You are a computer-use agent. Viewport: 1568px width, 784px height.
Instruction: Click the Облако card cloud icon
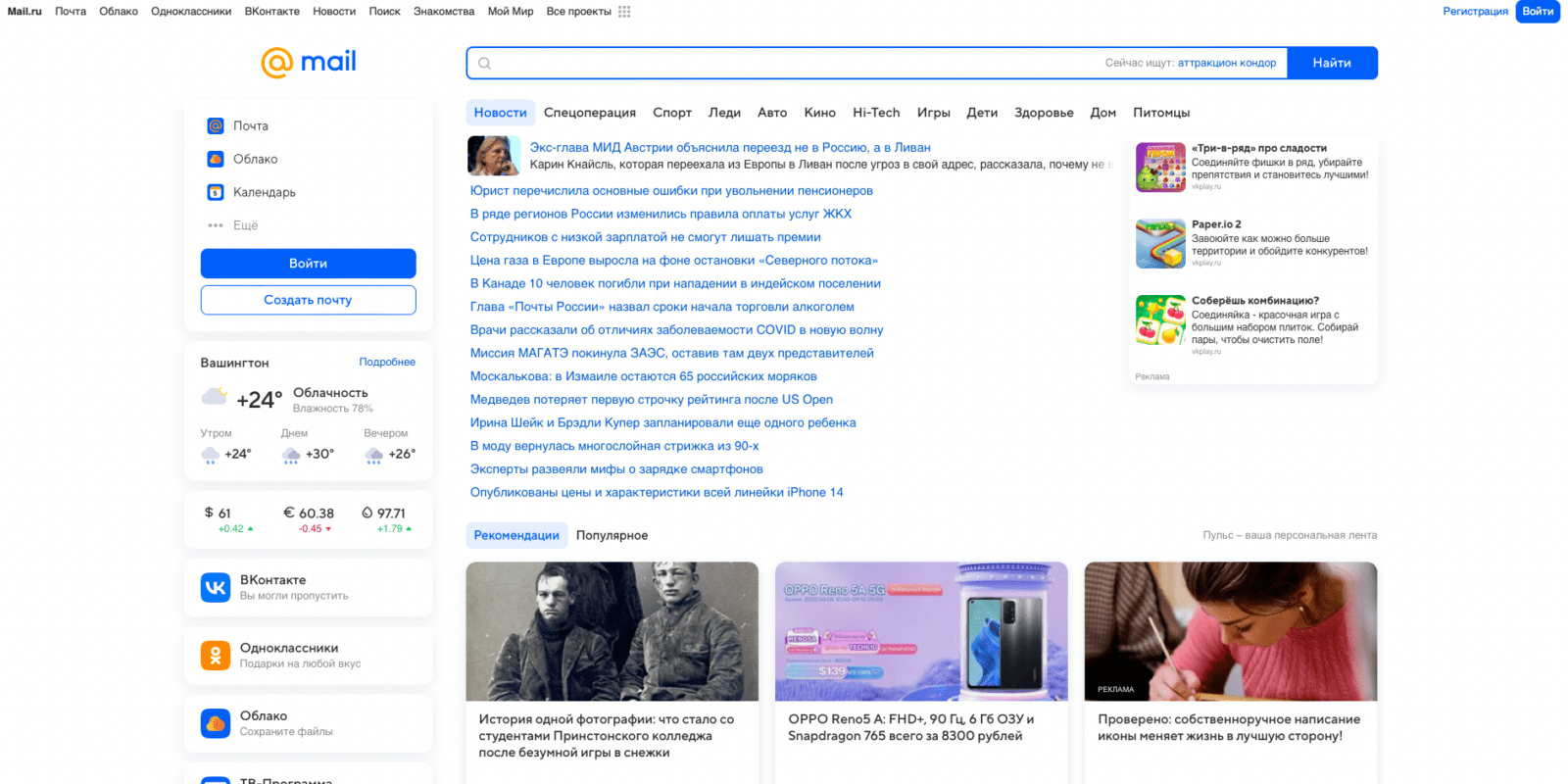coord(216,723)
